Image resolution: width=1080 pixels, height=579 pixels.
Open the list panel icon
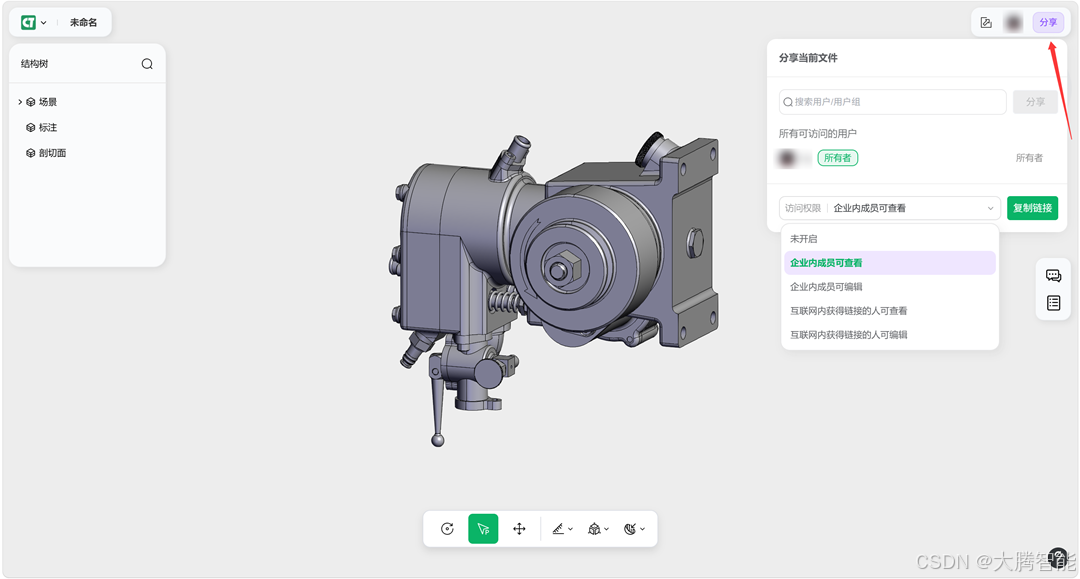click(x=1053, y=303)
